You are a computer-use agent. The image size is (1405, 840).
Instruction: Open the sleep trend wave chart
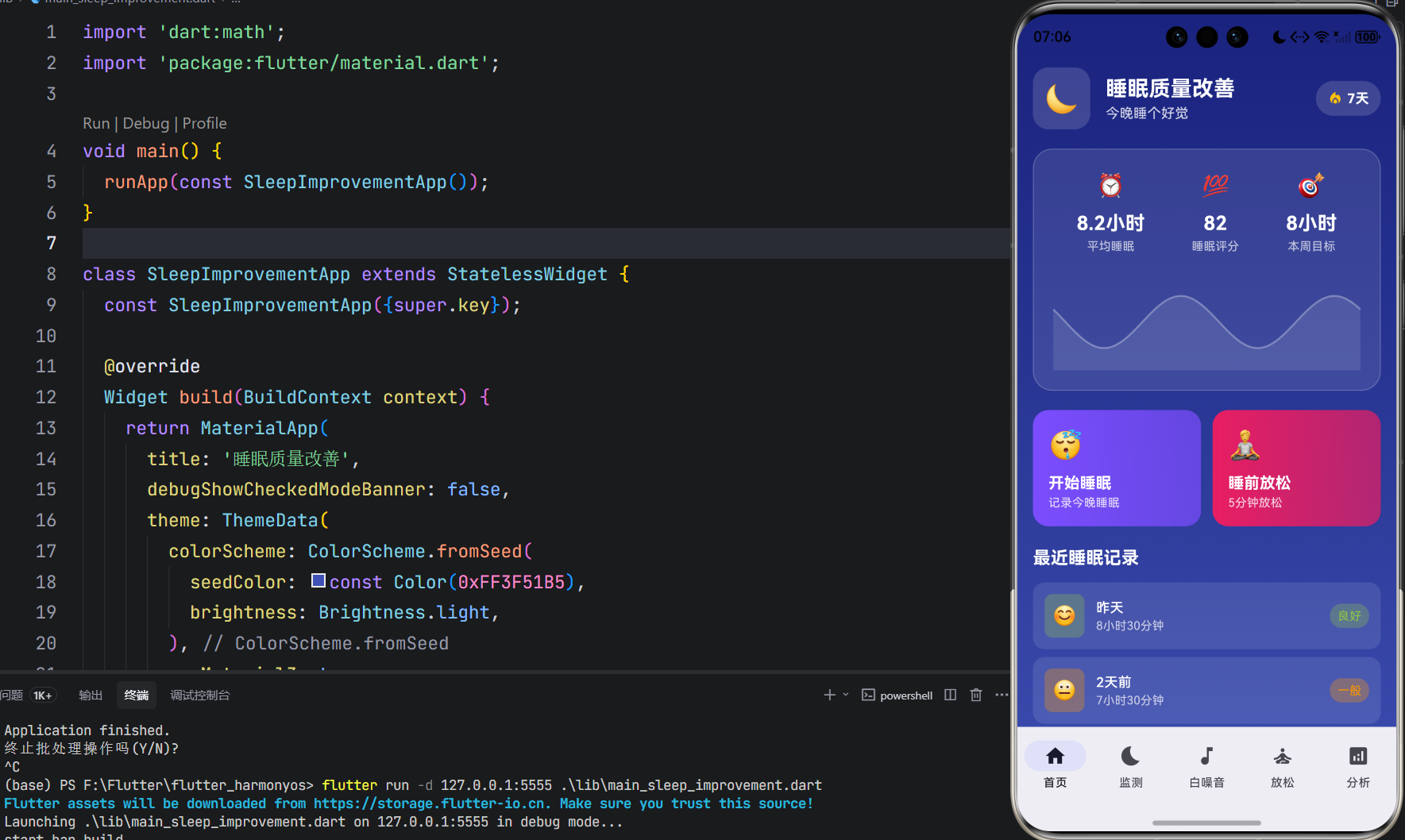point(1206,332)
